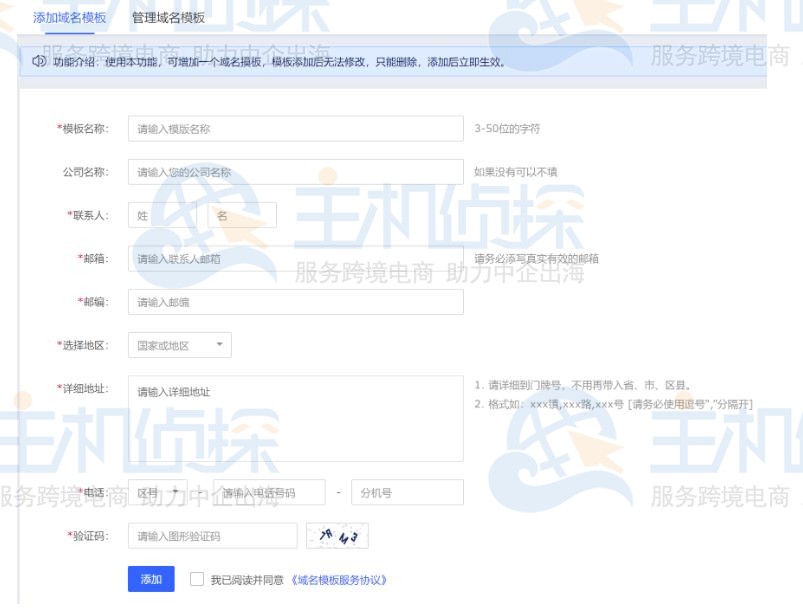Click the 公司名称 input field
The height and width of the screenshot is (613, 803).
pos(295,172)
